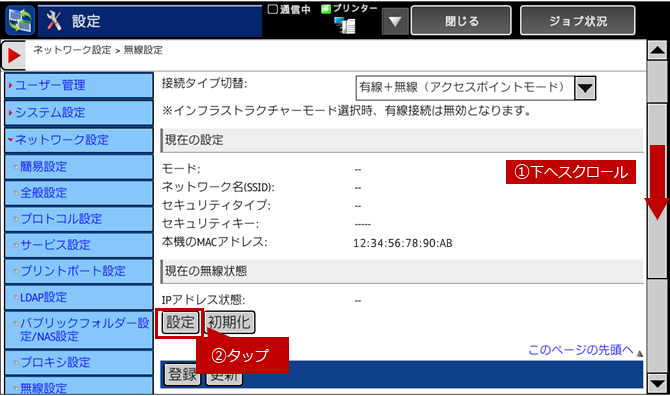Click 無線設定 in breadcrumb
The image size is (670, 396).
click(x=143, y=50)
